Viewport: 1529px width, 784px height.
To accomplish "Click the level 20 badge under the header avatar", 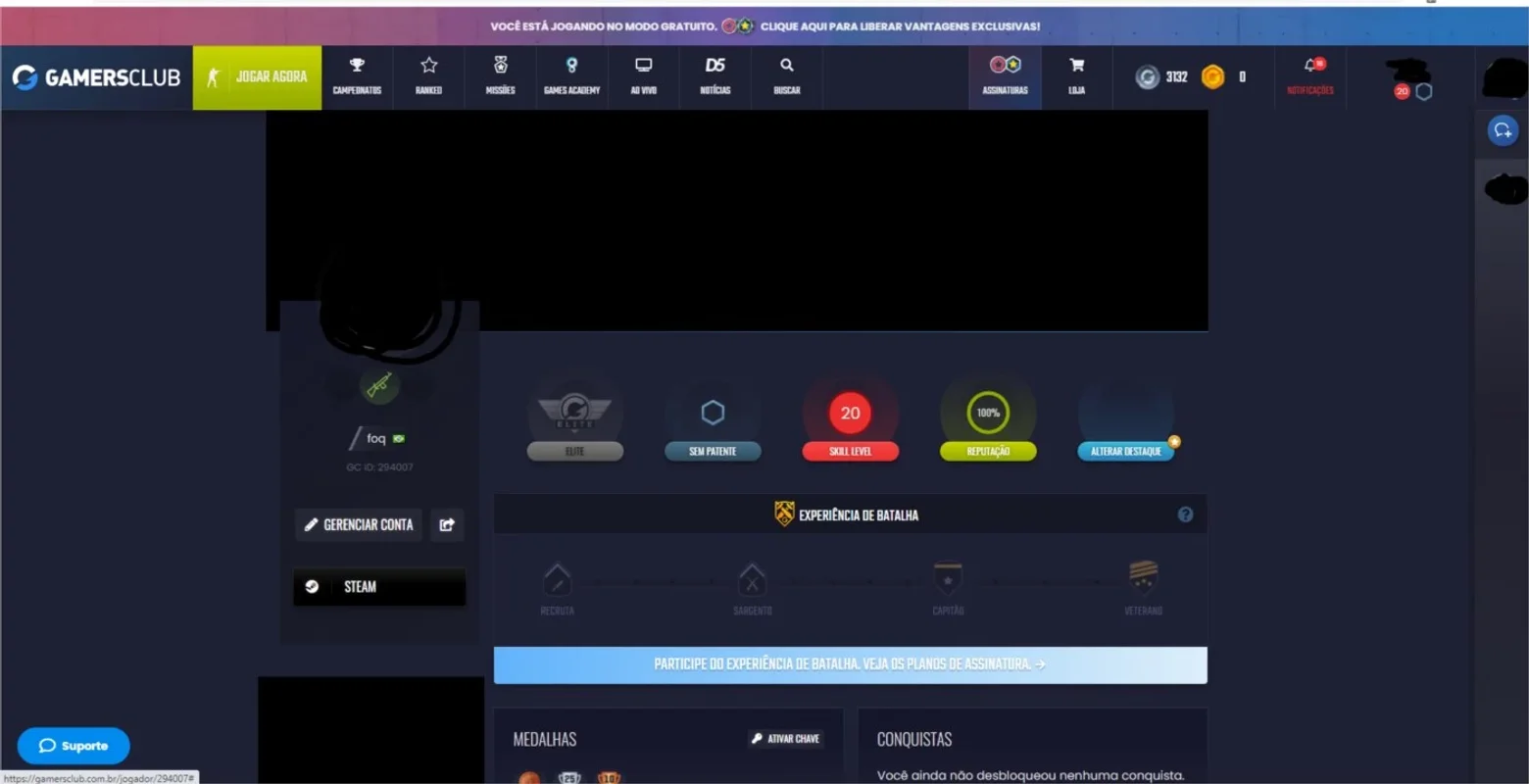I will click(1402, 91).
